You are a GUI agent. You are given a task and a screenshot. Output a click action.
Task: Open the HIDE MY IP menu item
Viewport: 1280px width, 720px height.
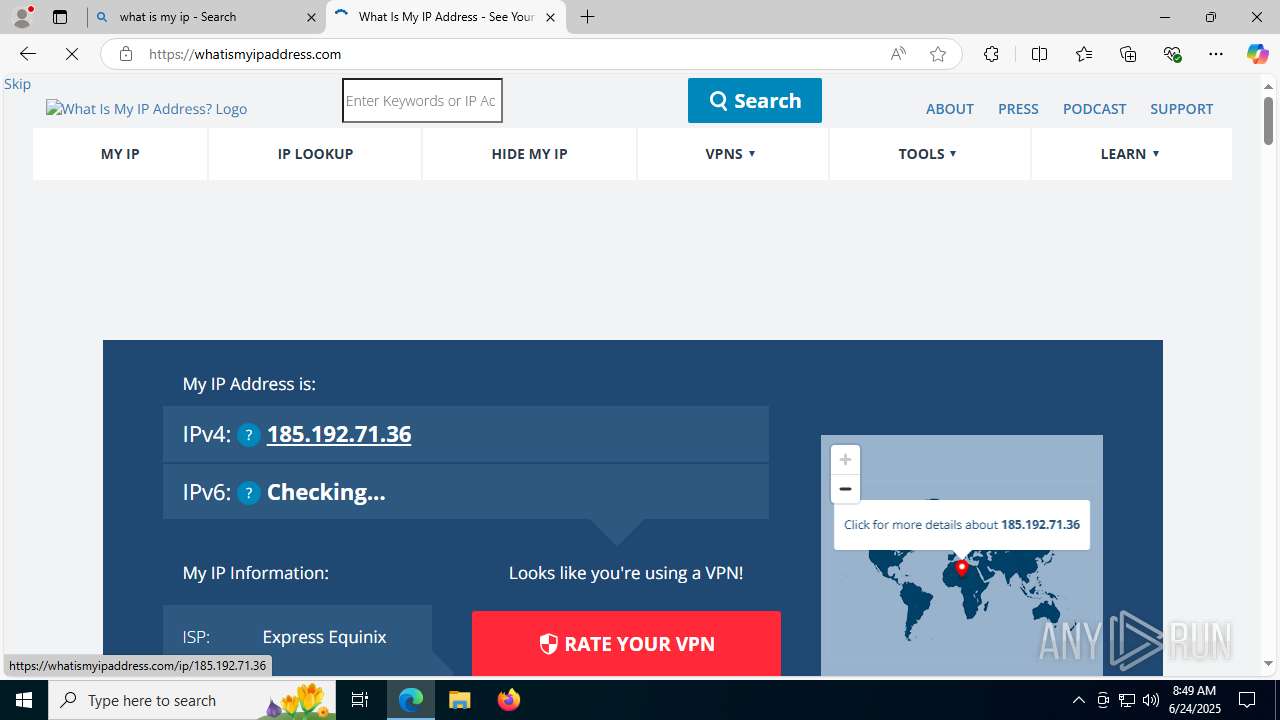click(x=529, y=154)
